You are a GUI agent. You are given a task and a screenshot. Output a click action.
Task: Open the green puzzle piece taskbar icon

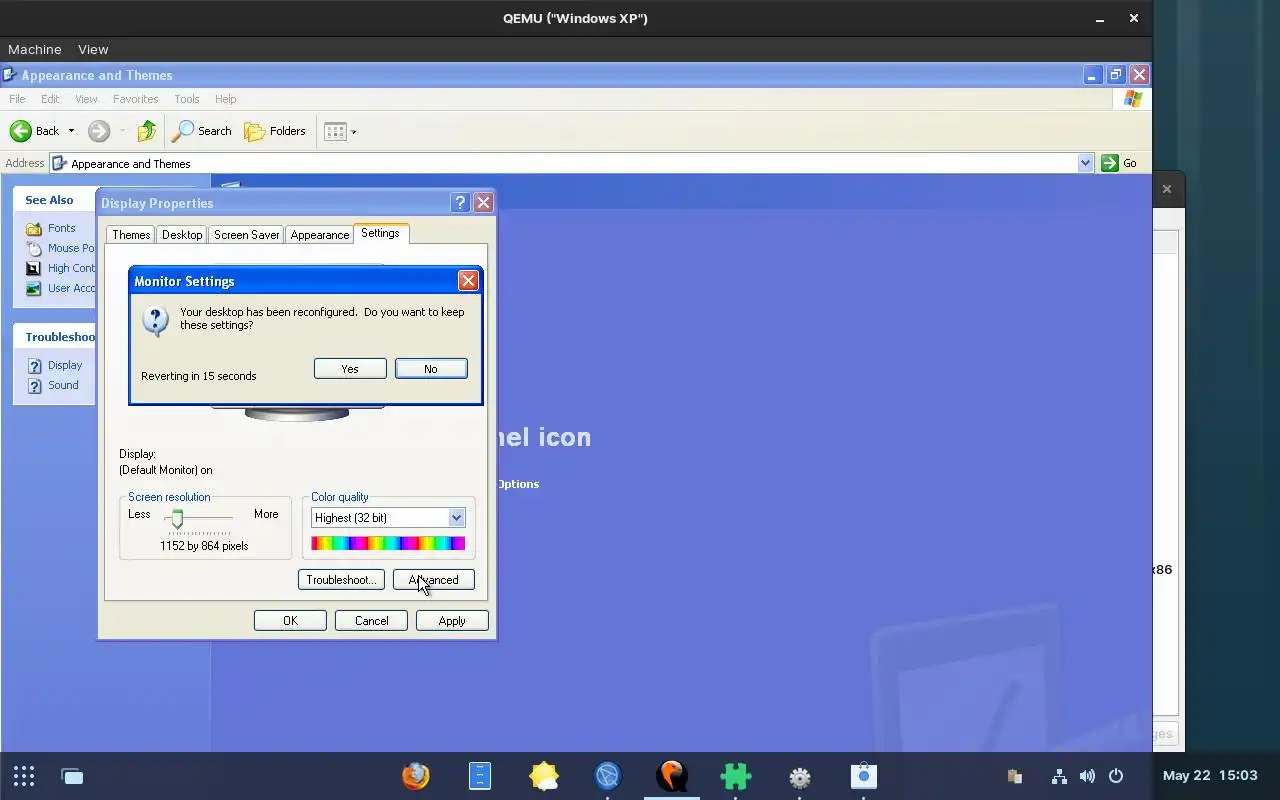click(736, 776)
